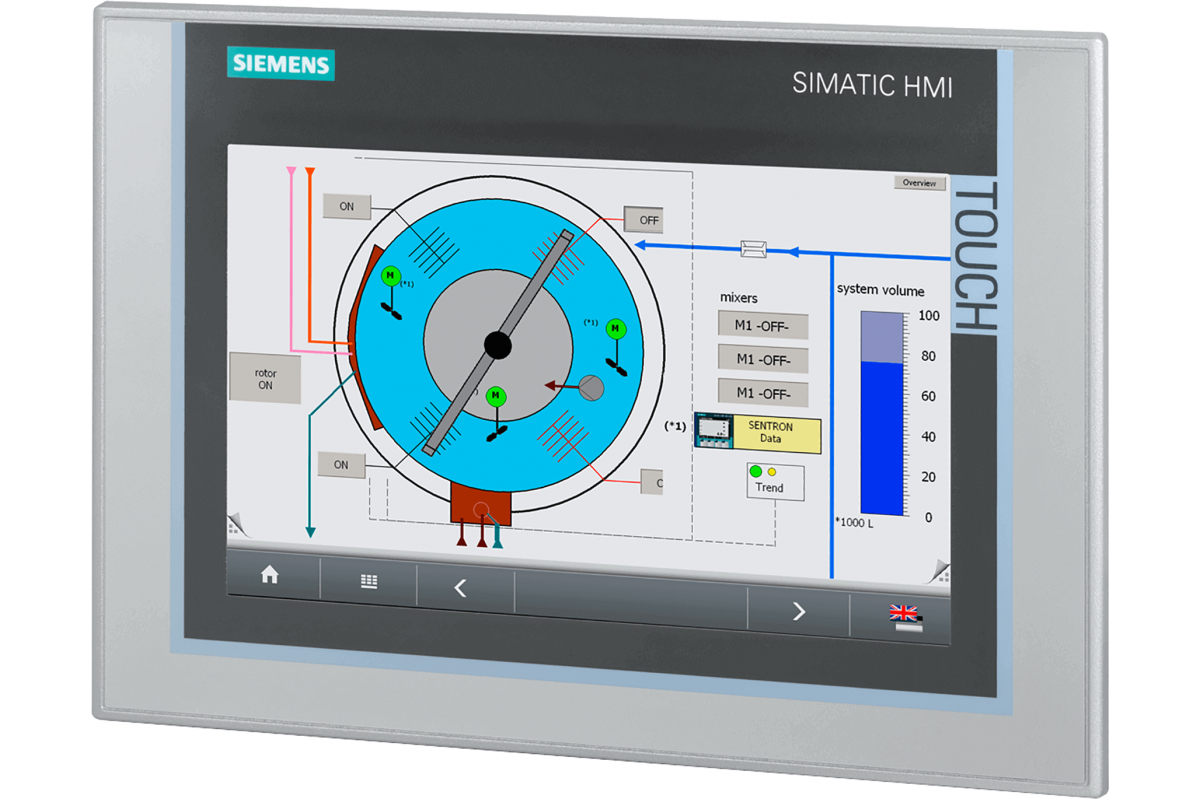Open the Trend view button

coord(774,482)
